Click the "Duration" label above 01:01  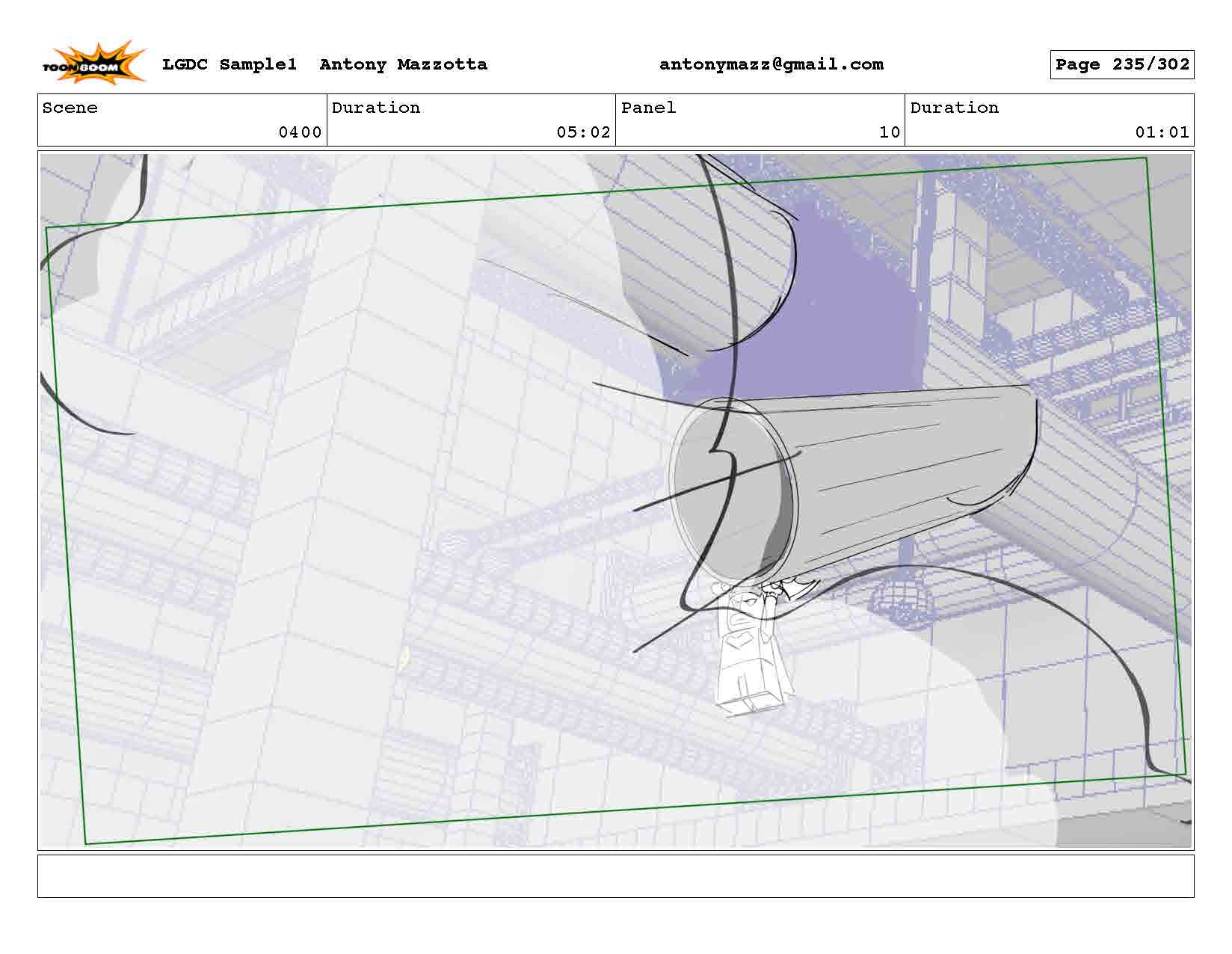[x=955, y=108]
